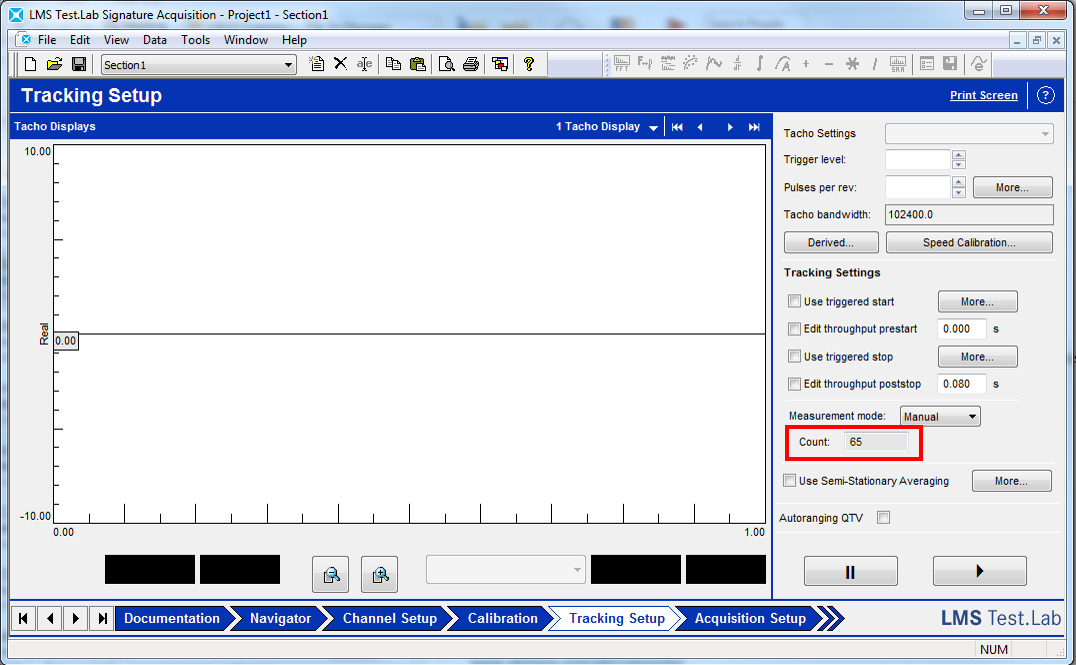Expand more workflow tabs with double chevron

(x=831, y=618)
